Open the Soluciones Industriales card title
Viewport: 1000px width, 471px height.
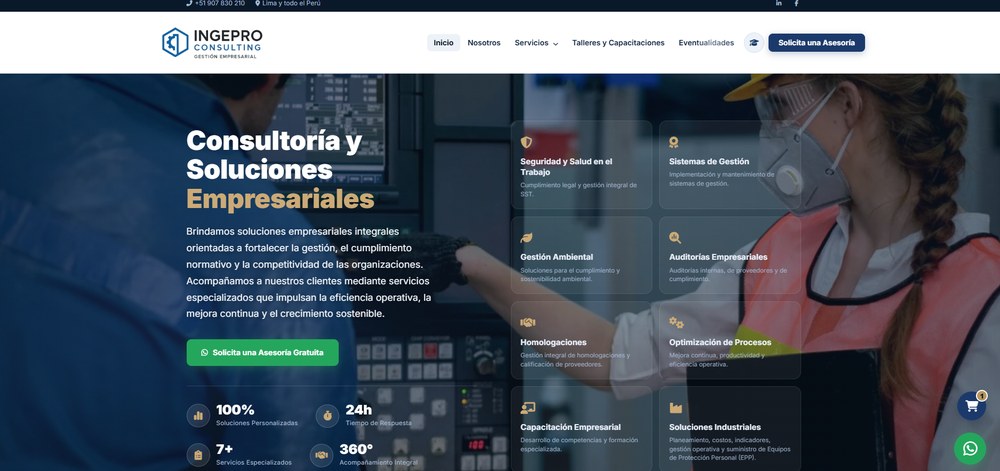(715, 427)
